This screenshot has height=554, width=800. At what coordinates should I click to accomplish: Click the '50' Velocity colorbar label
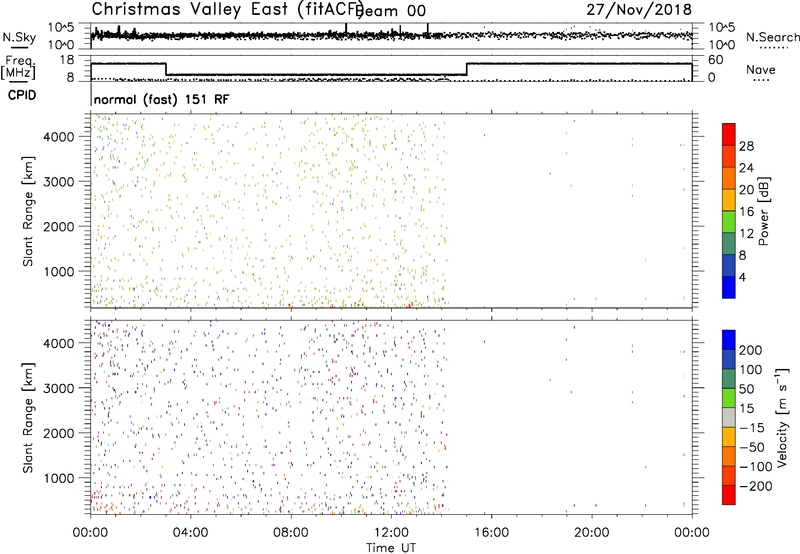tap(746, 389)
